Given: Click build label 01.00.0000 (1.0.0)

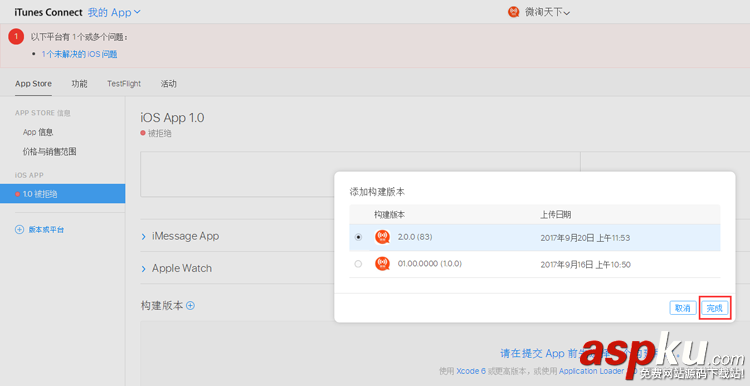Looking at the screenshot, I should pyautogui.click(x=430, y=264).
